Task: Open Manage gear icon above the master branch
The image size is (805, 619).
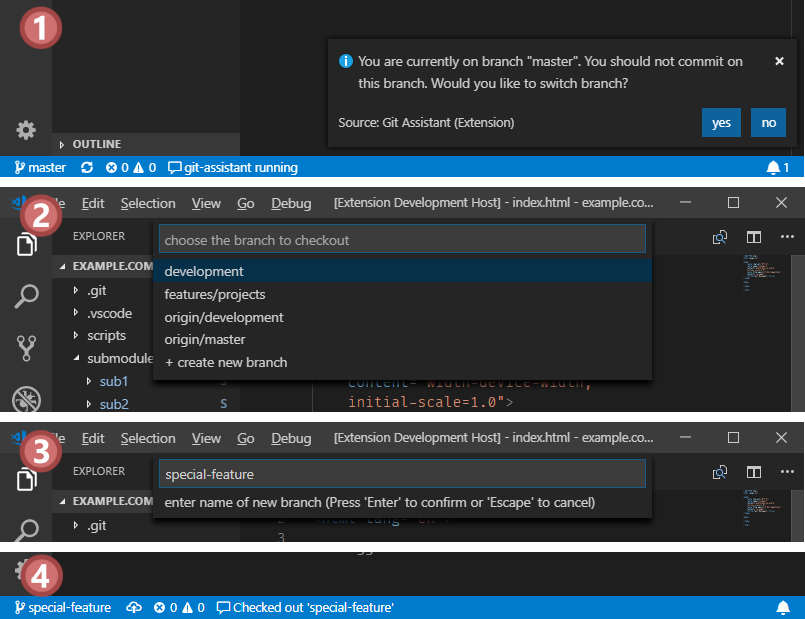Action: tap(26, 130)
